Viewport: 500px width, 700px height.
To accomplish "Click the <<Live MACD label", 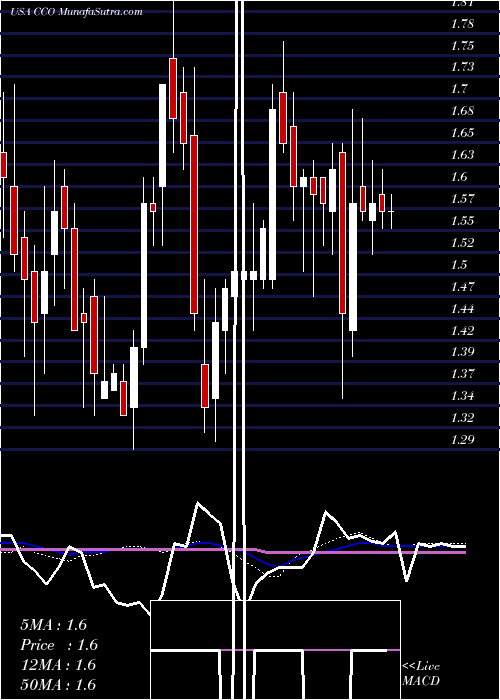I will [x=421, y=674].
